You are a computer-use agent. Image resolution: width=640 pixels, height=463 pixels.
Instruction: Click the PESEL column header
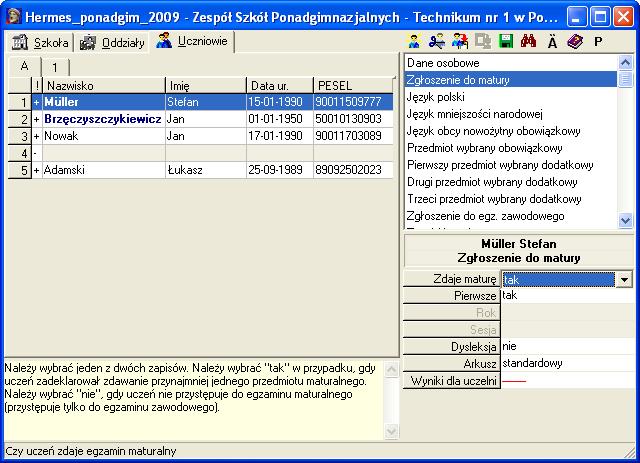[x=353, y=86]
